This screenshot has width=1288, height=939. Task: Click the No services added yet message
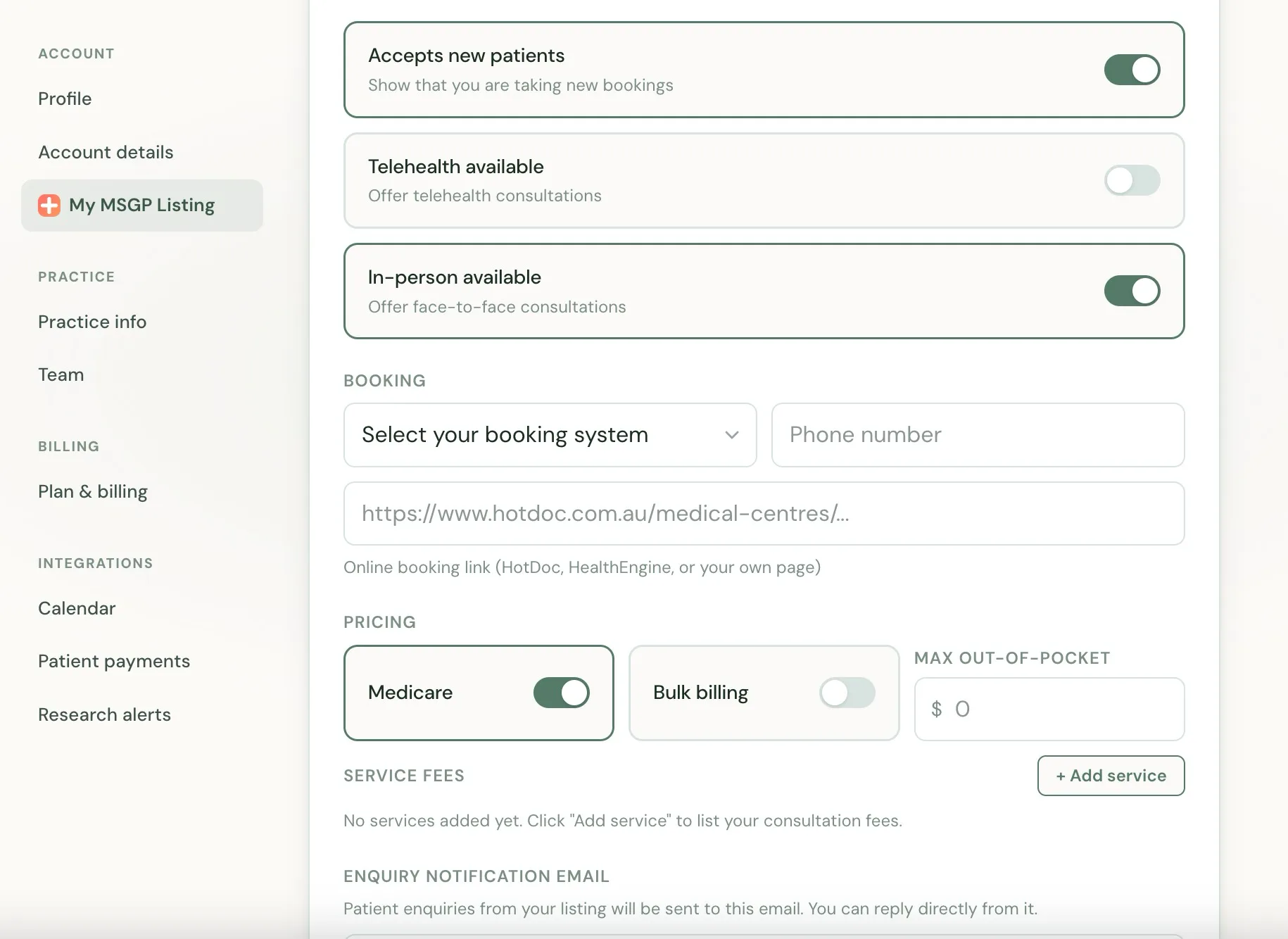[623, 821]
